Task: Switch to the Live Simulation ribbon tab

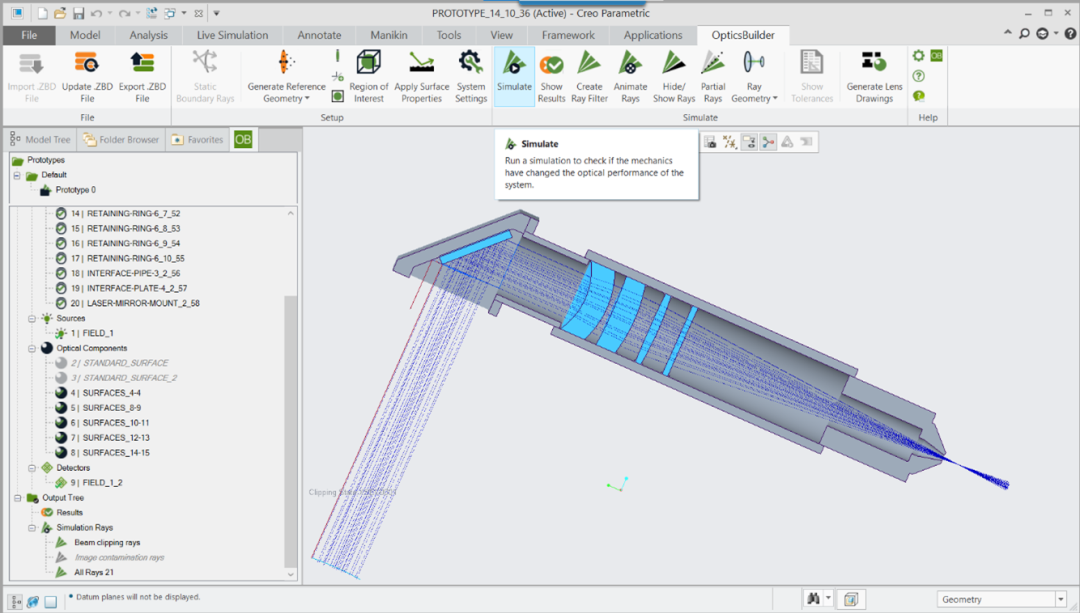Action: click(232, 35)
